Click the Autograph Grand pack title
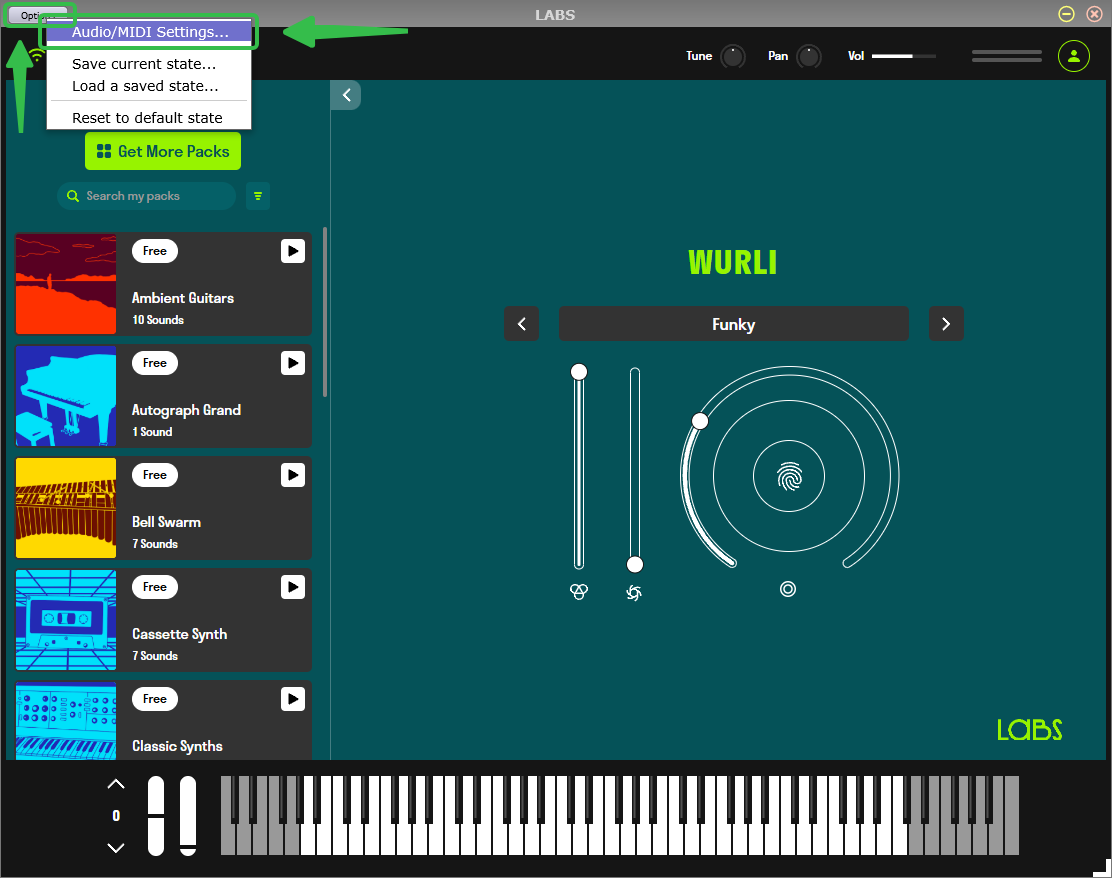The image size is (1112, 878). tap(187, 411)
